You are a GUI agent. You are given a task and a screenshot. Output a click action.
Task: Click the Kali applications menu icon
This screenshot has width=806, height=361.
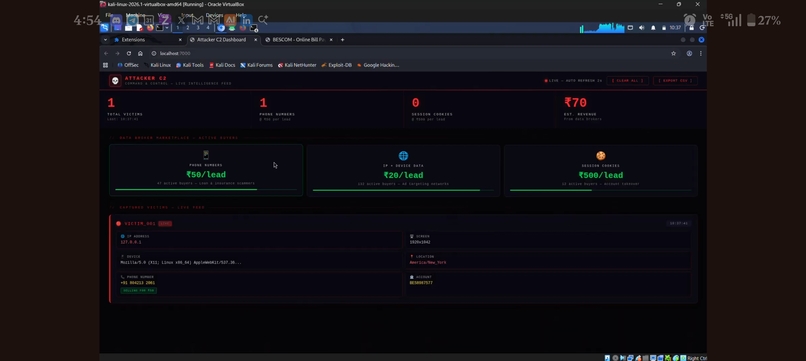coord(104,28)
